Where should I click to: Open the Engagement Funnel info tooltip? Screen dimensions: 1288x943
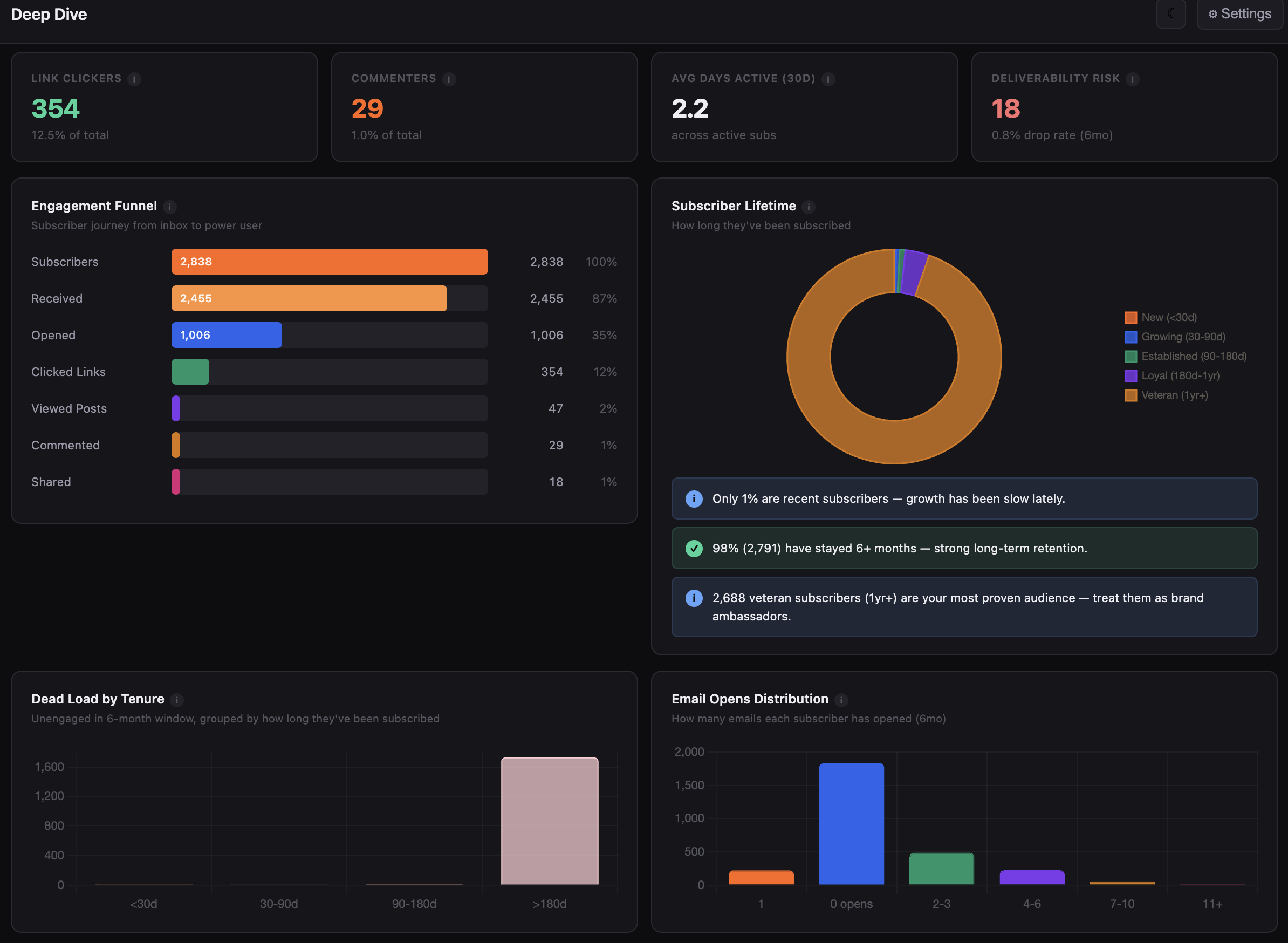170,207
